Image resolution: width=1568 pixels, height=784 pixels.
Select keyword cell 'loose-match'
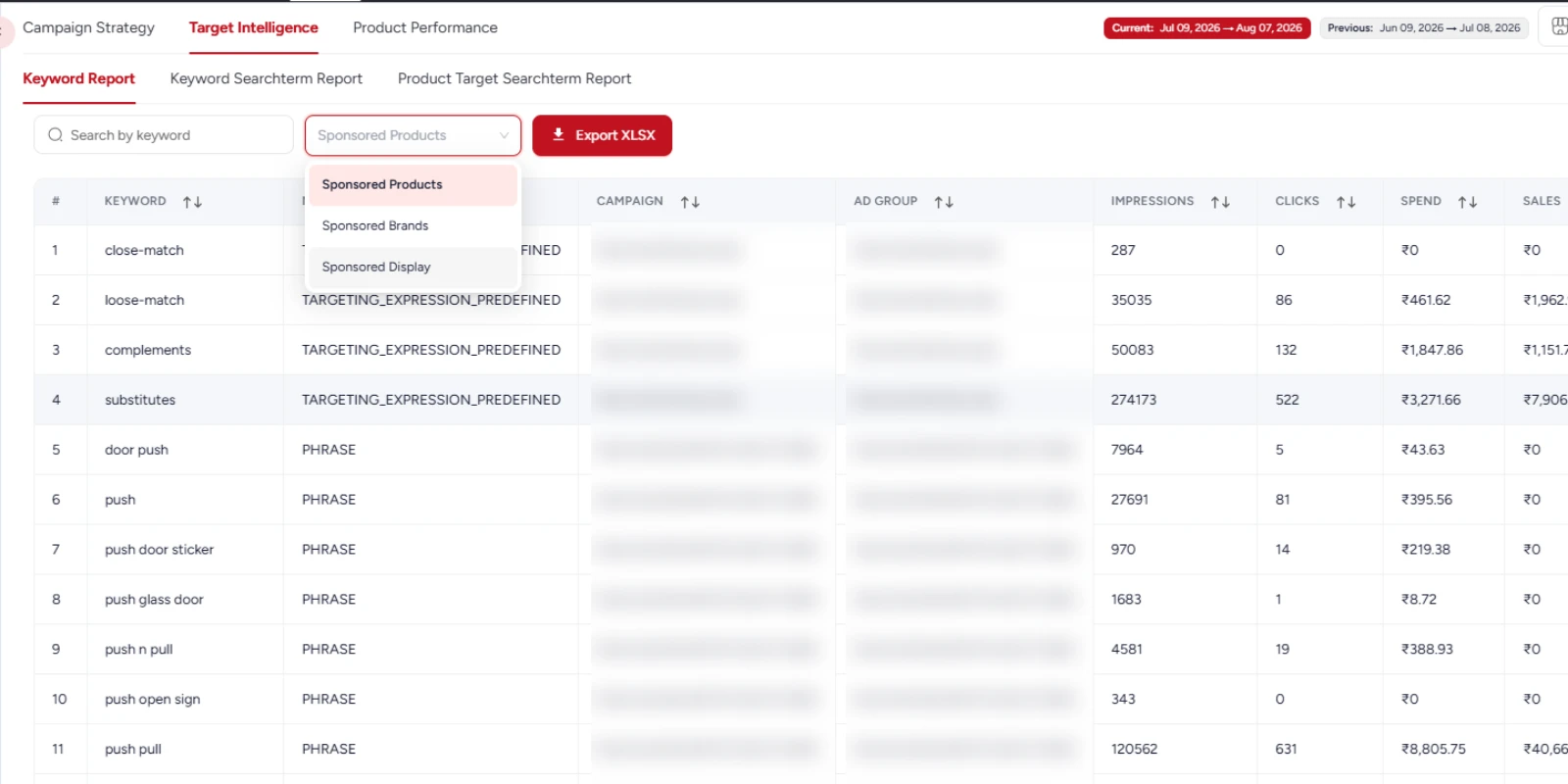144,300
